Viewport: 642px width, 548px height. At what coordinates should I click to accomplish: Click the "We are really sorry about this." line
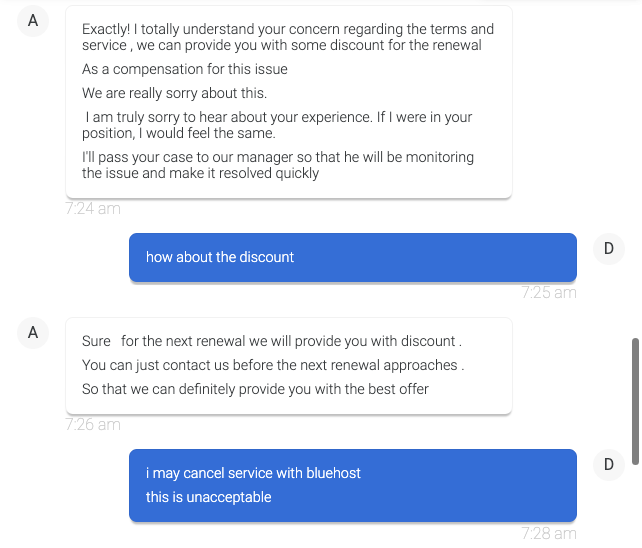(174, 93)
